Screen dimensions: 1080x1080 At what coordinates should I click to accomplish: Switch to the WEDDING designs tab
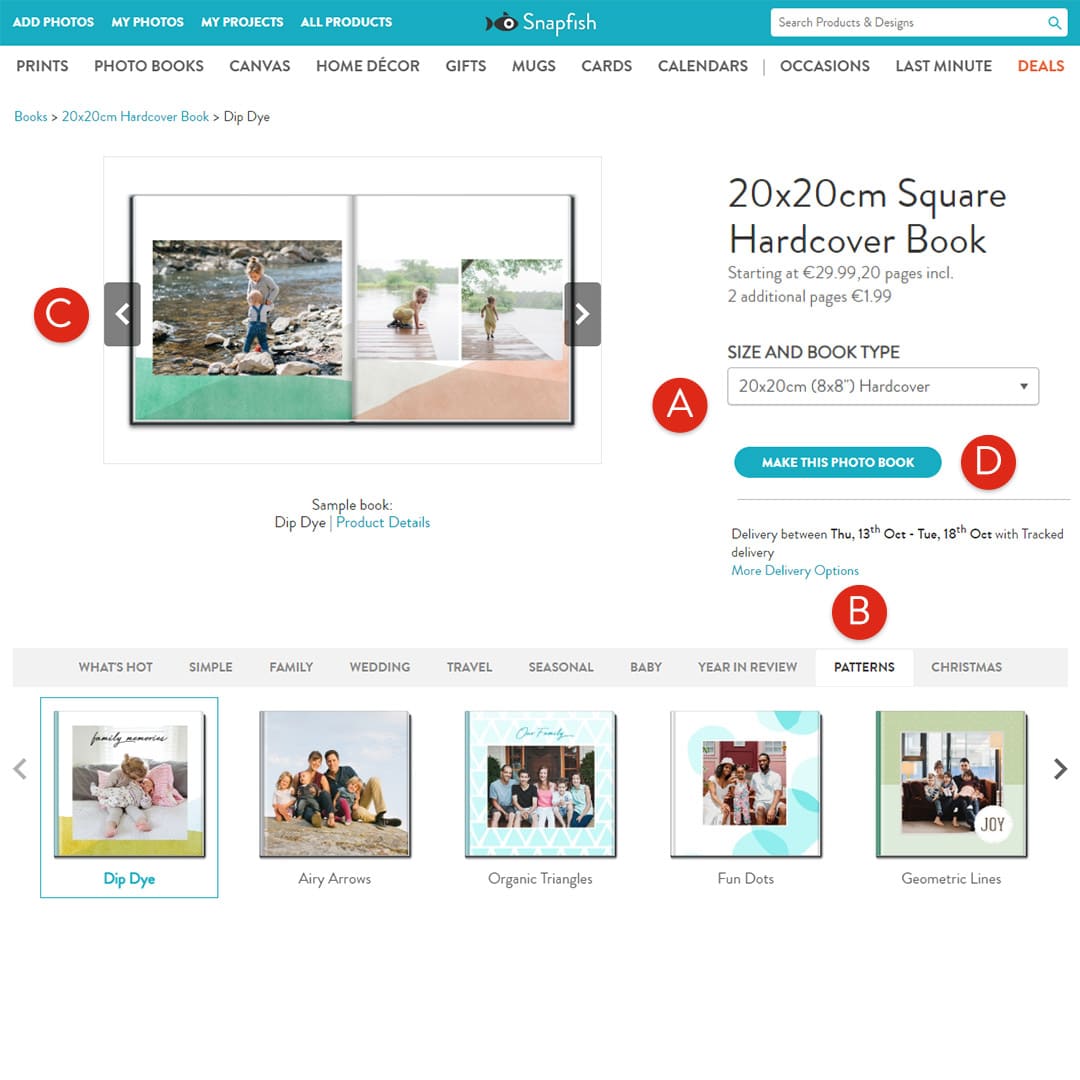point(379,667)
